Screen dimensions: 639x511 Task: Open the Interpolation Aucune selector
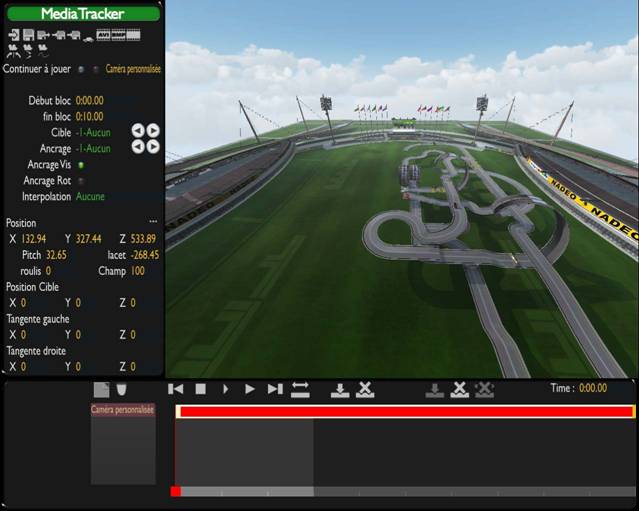90,197
